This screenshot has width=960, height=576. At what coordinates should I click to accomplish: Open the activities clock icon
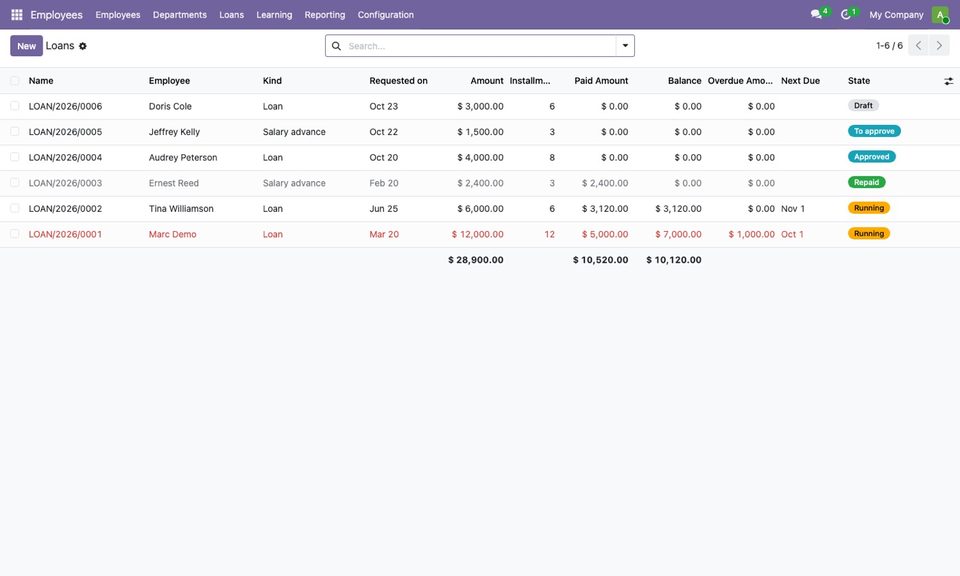pos(846,14)
